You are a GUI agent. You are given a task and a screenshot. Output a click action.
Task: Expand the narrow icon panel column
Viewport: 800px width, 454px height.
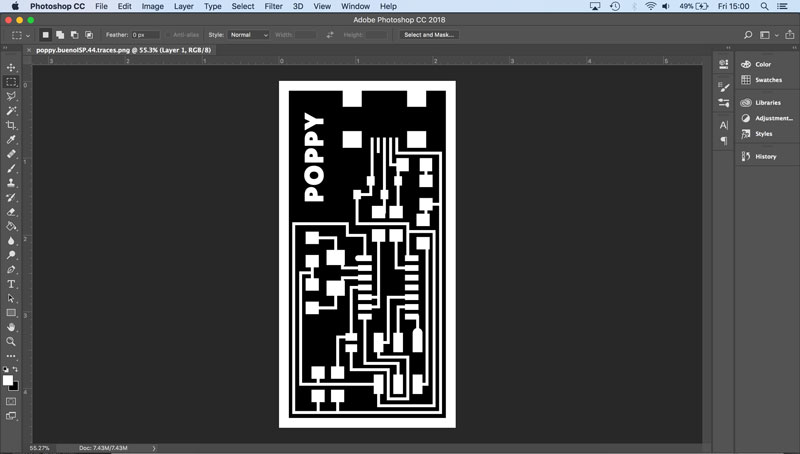pos(728,47)
